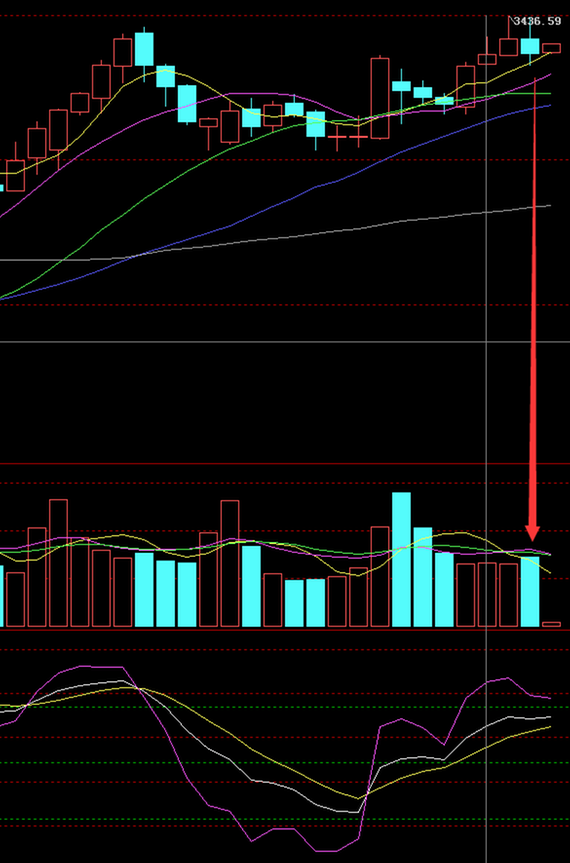Select the cyan candlestick right after the tall red candle
Viewport: 570px width, 863px height.
pos(401,86)
